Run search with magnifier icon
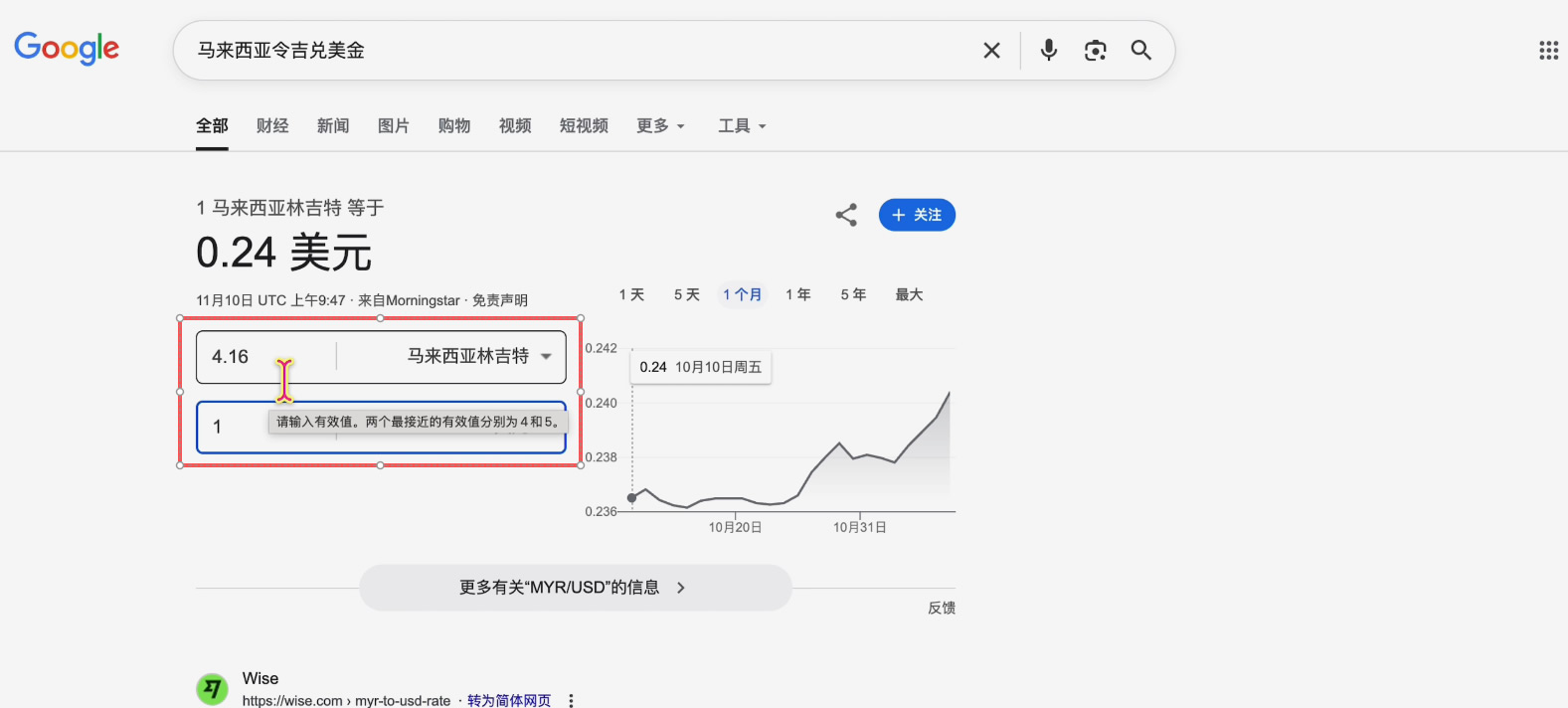 pos(1141,50)
